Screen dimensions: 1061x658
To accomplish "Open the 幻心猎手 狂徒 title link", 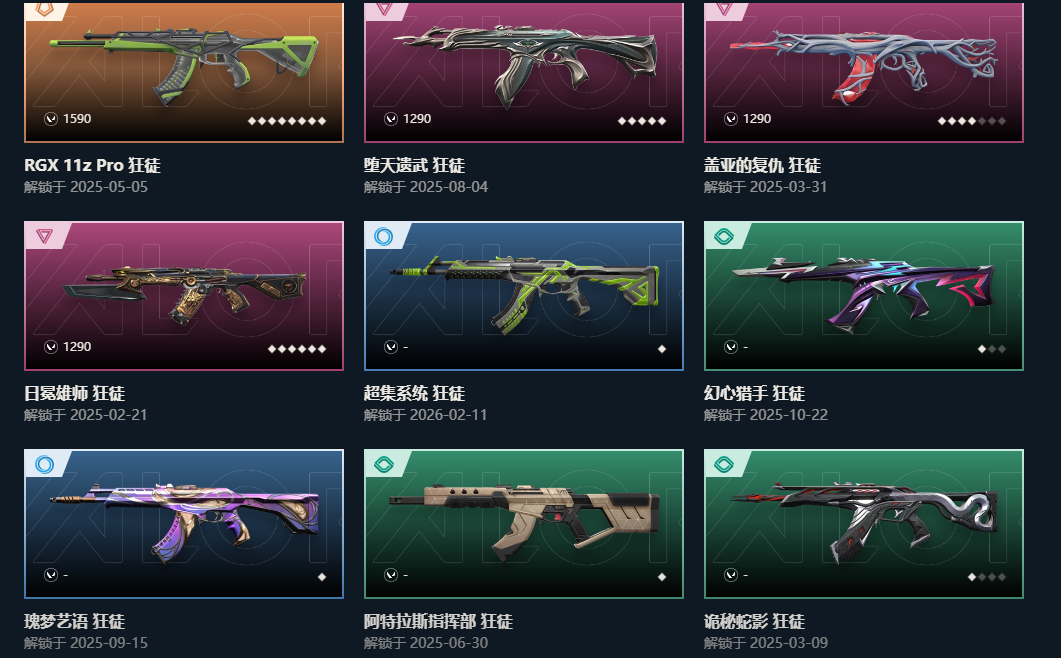I will click(x=754, y=393).
